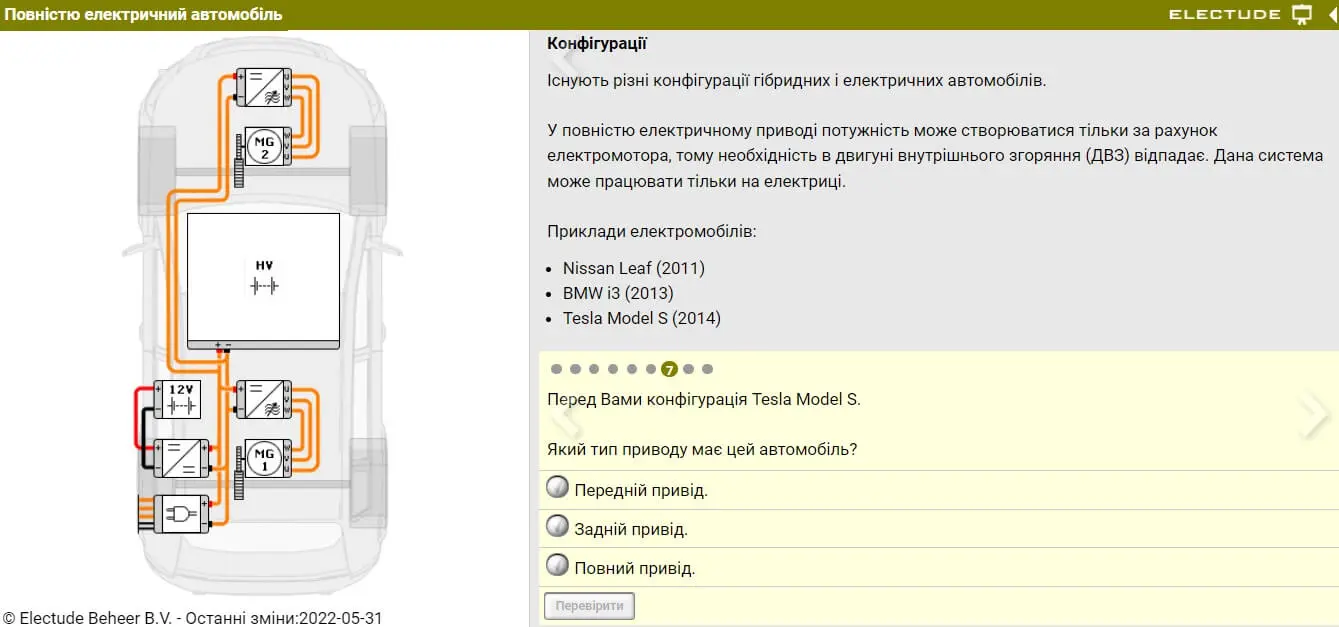Image resolution: width=1339 pixels, height=627 pixels.
Task: Click 'Перед Вами конфігурація Tesla Model S.' text
Action: point(704,399)
